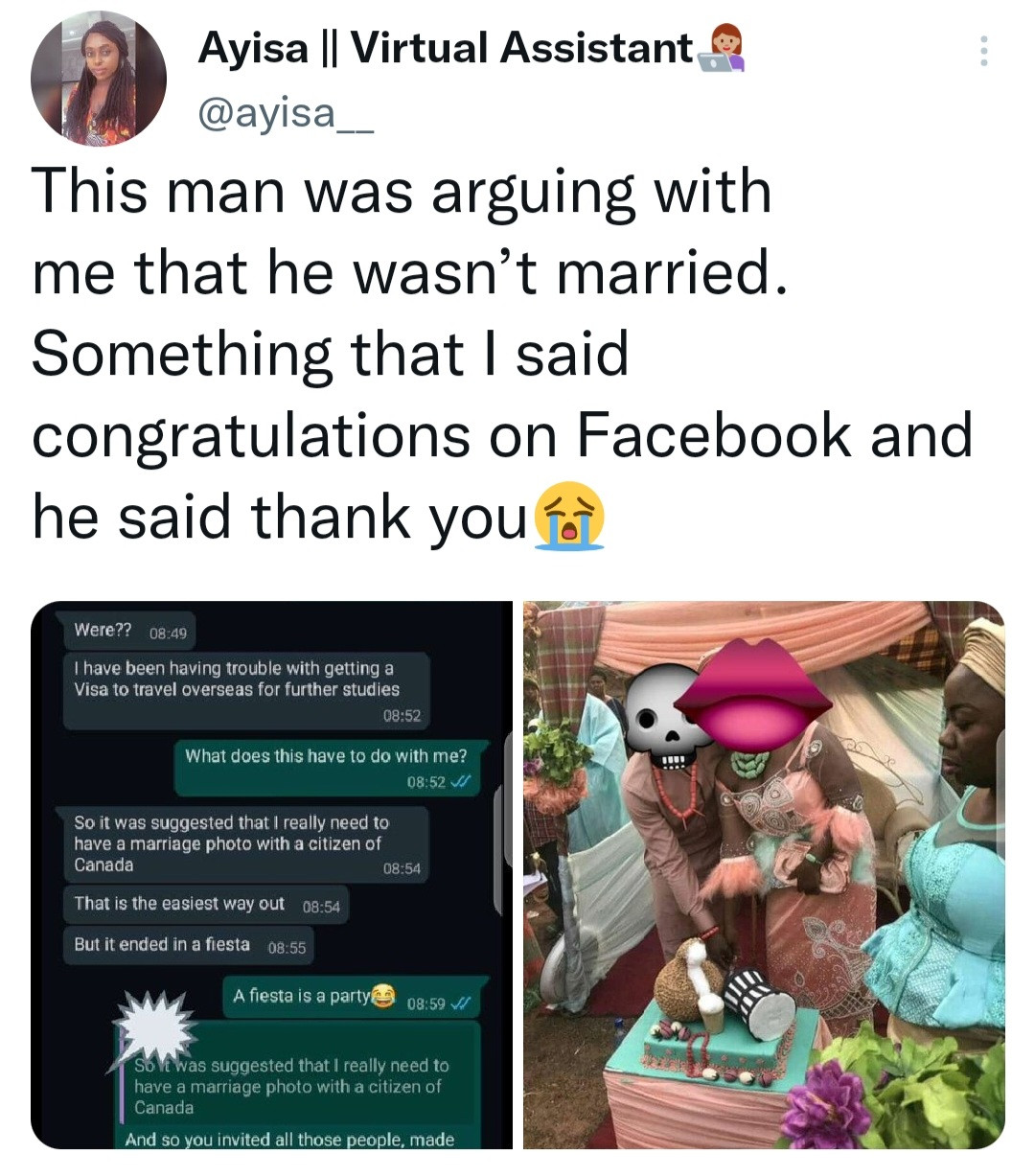The image size is (1035, 1176).
Task: Click Ayisa's profile avatar picture
Action: click(99, 79)
